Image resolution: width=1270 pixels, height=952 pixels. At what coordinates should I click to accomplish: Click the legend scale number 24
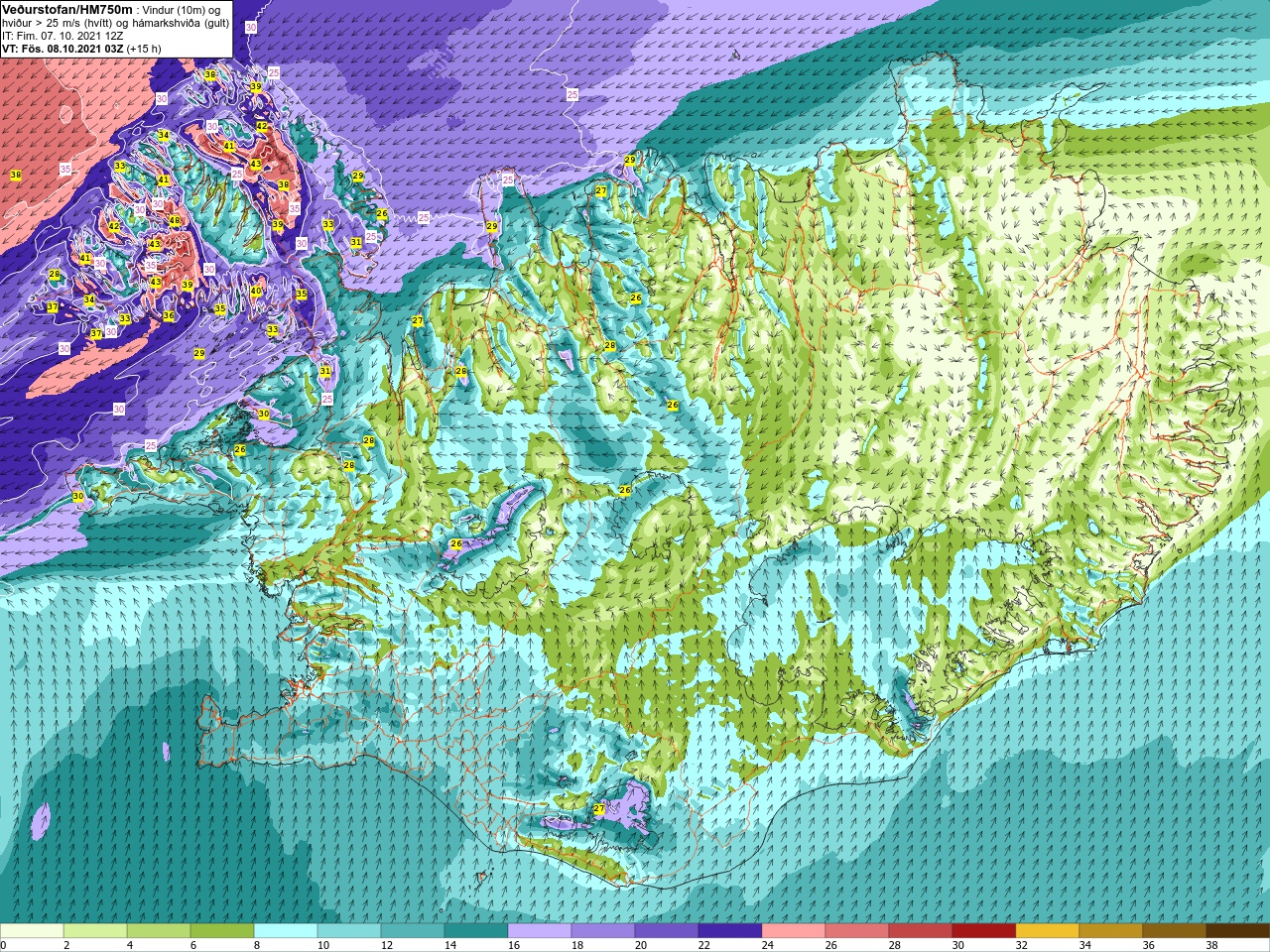coord(768,945)
